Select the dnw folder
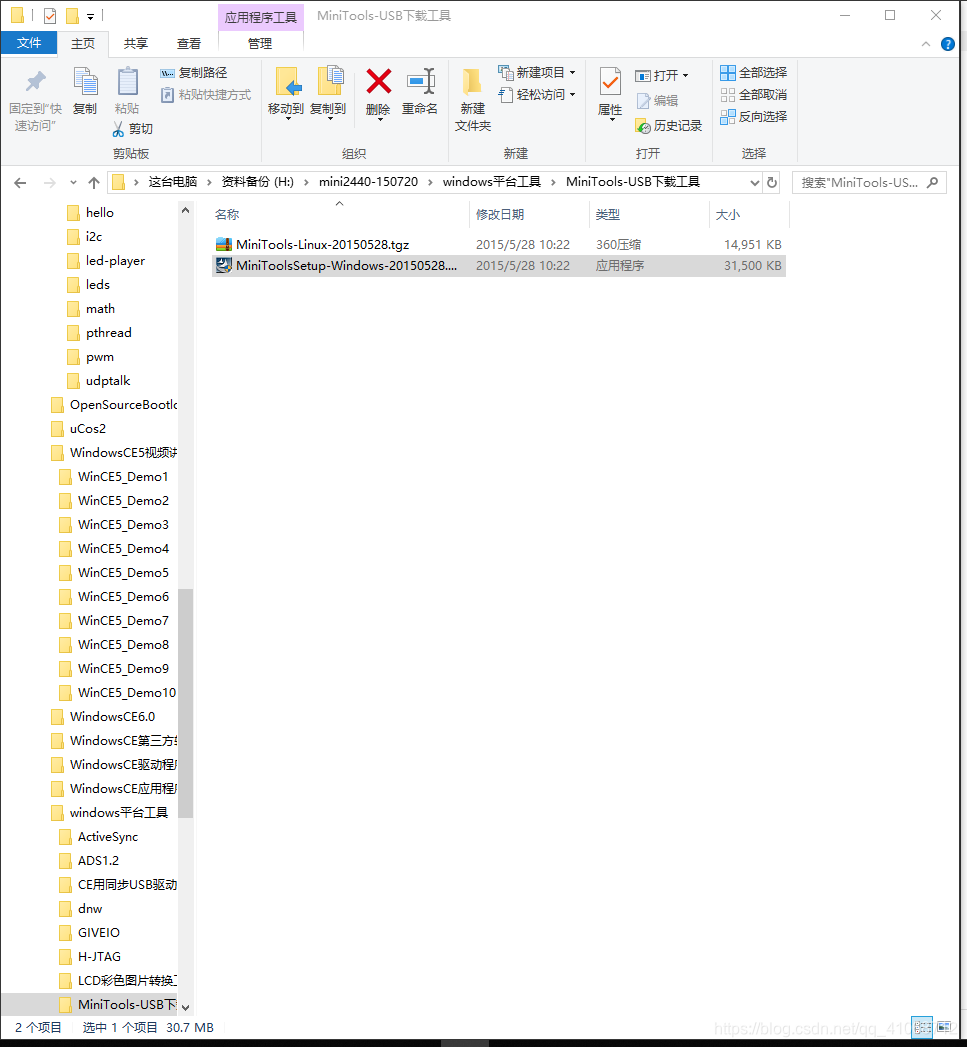 (x=89, y=909)
